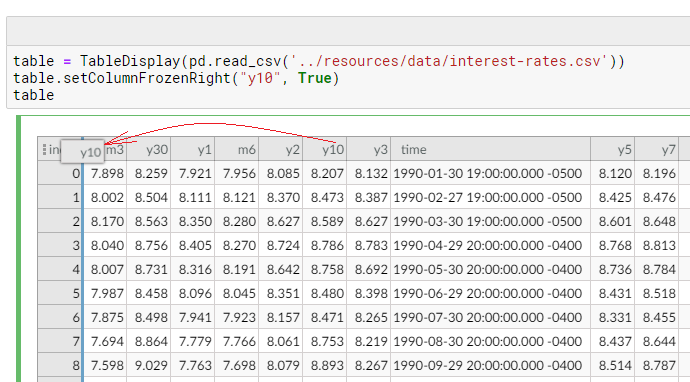Select cell 8.504 in row 1
Screen dimensions: 690x382
(x=149, y=197)
